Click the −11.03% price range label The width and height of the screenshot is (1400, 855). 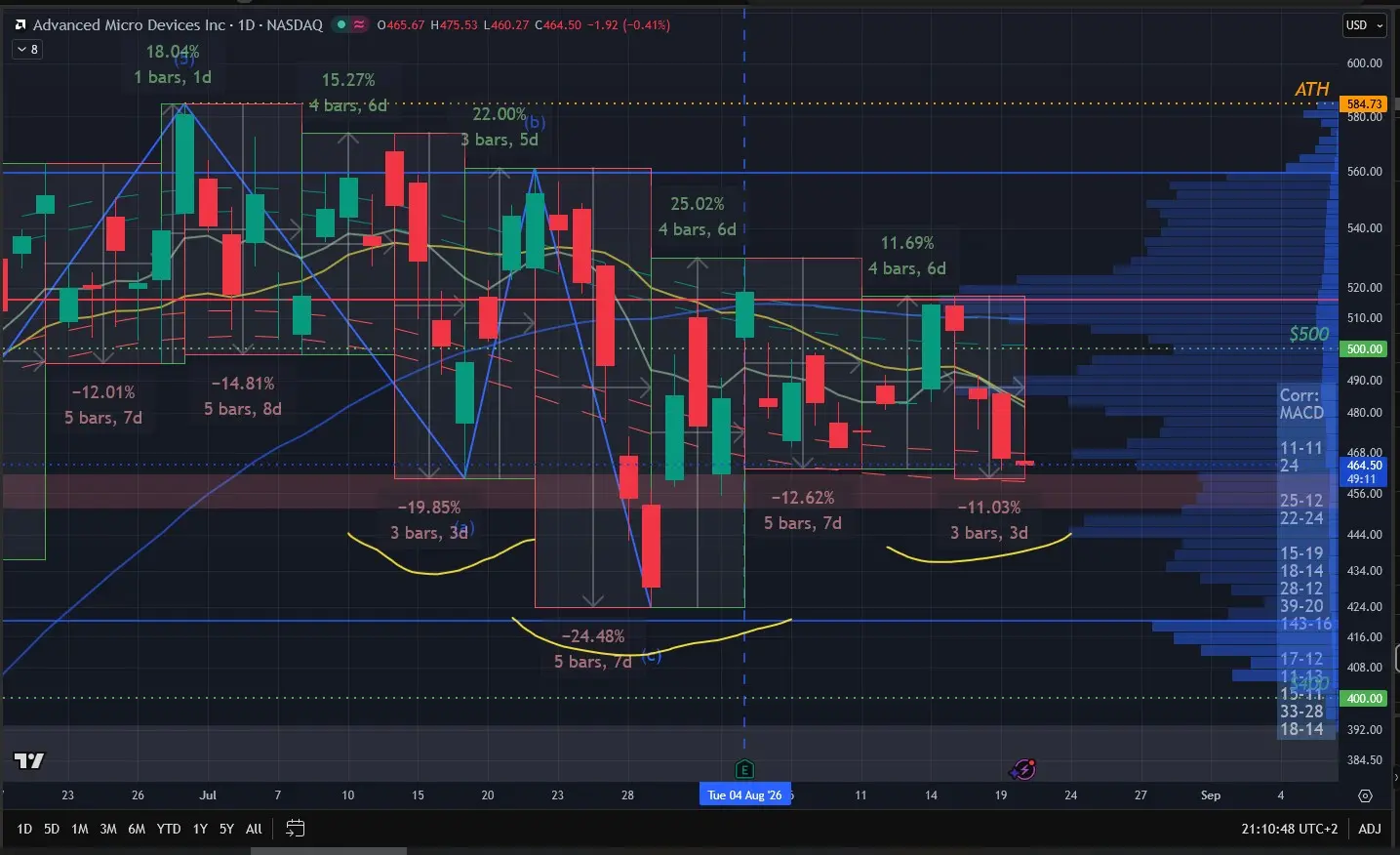[x=989, y=508]
